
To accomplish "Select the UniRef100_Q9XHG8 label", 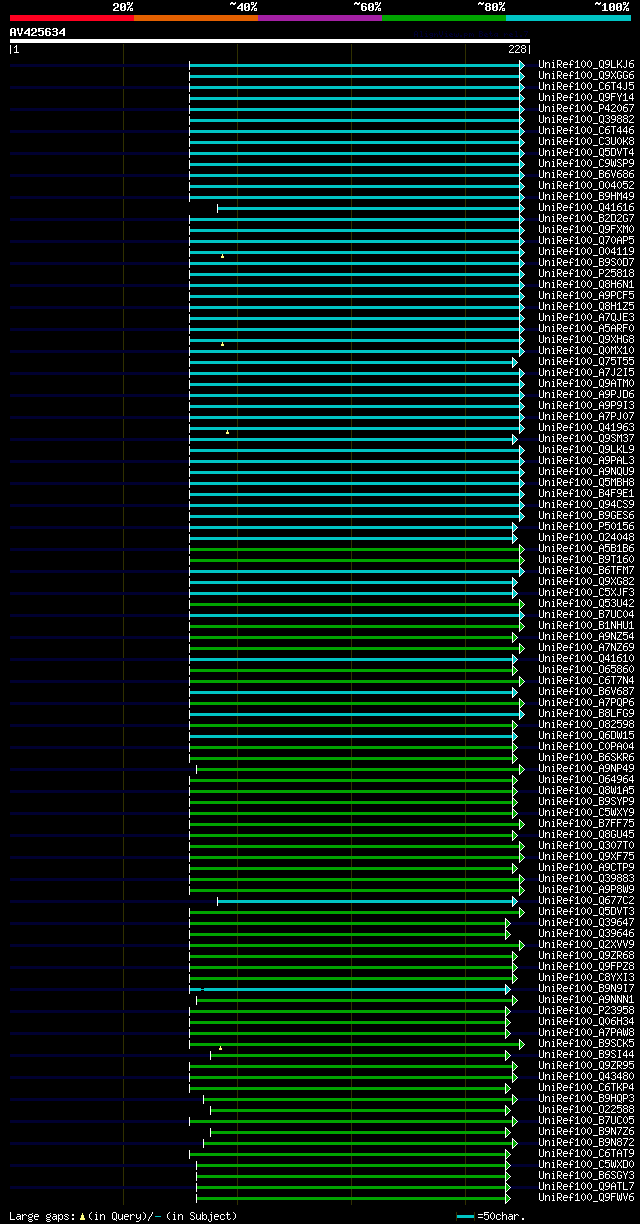I will pos(586,339).
